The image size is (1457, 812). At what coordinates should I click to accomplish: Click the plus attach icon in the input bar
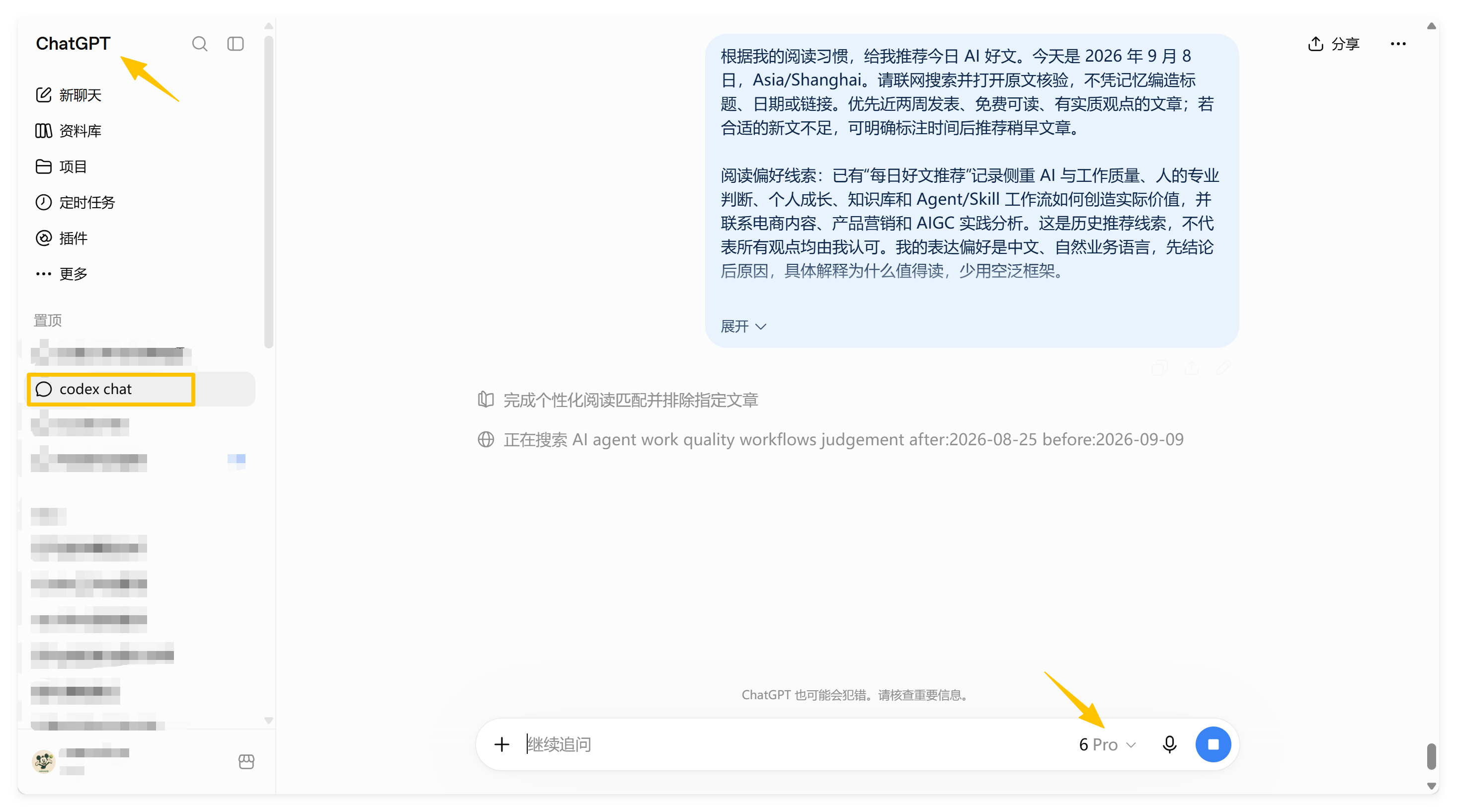502,744
